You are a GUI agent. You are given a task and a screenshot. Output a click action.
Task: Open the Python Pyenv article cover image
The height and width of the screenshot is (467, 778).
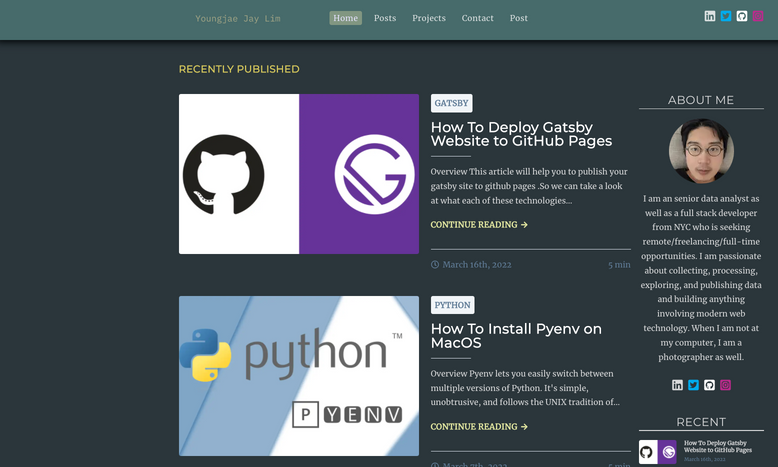pyautogui.click(x=298, y=376)
